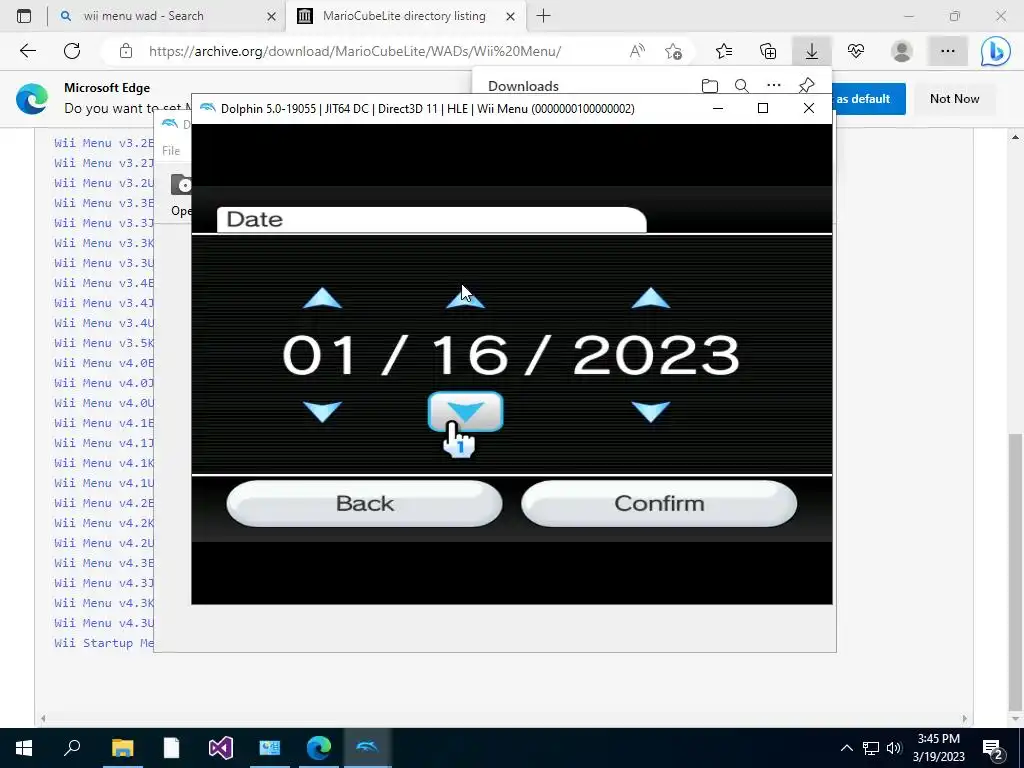
Task: Close the wii menu wad Search tab
Action: point(271,16)
